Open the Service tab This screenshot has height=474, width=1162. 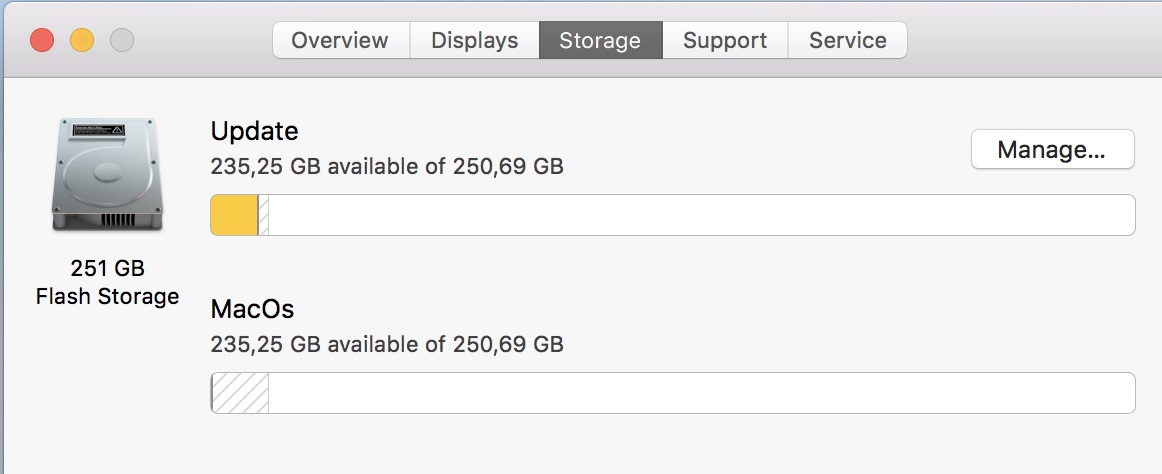tap(848, 41)
